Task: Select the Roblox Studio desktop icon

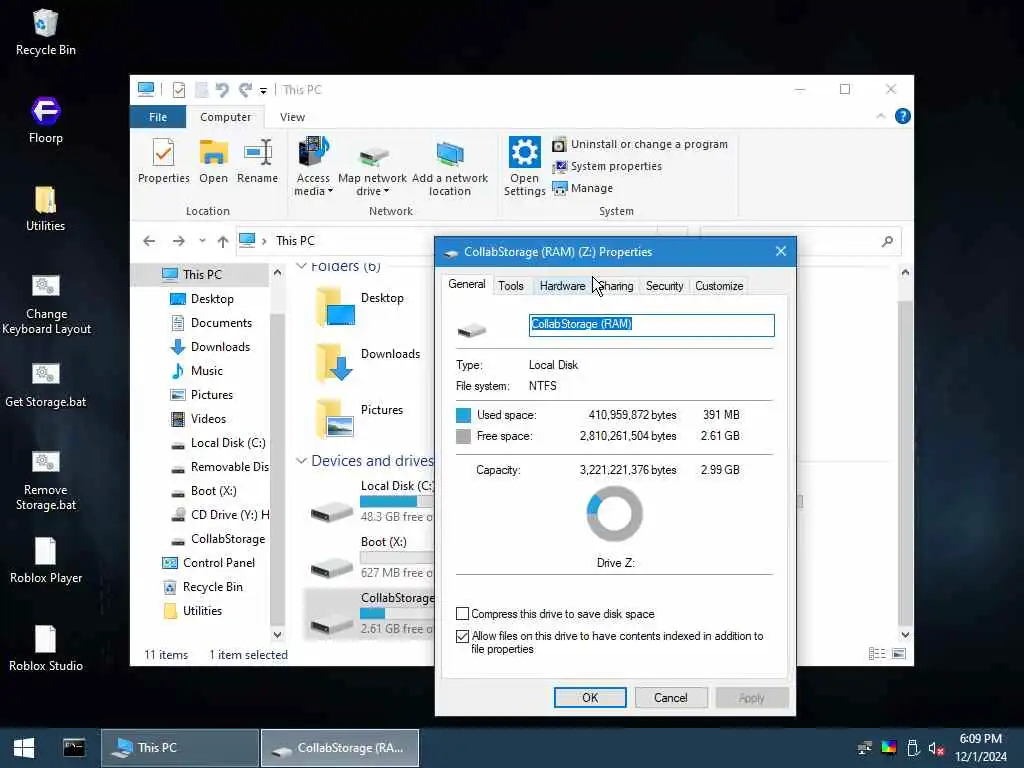Action: (46, 648)
